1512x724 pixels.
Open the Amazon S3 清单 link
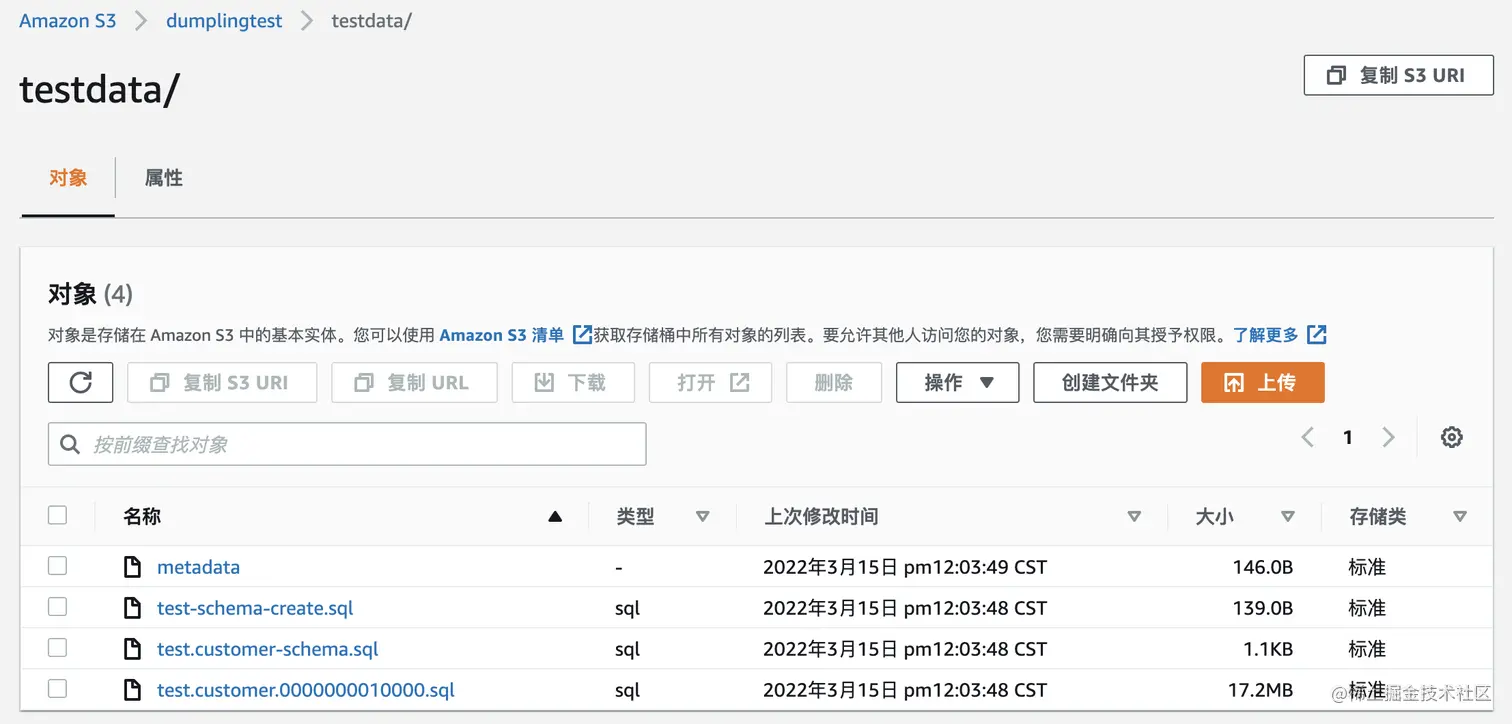click(502, 335)
